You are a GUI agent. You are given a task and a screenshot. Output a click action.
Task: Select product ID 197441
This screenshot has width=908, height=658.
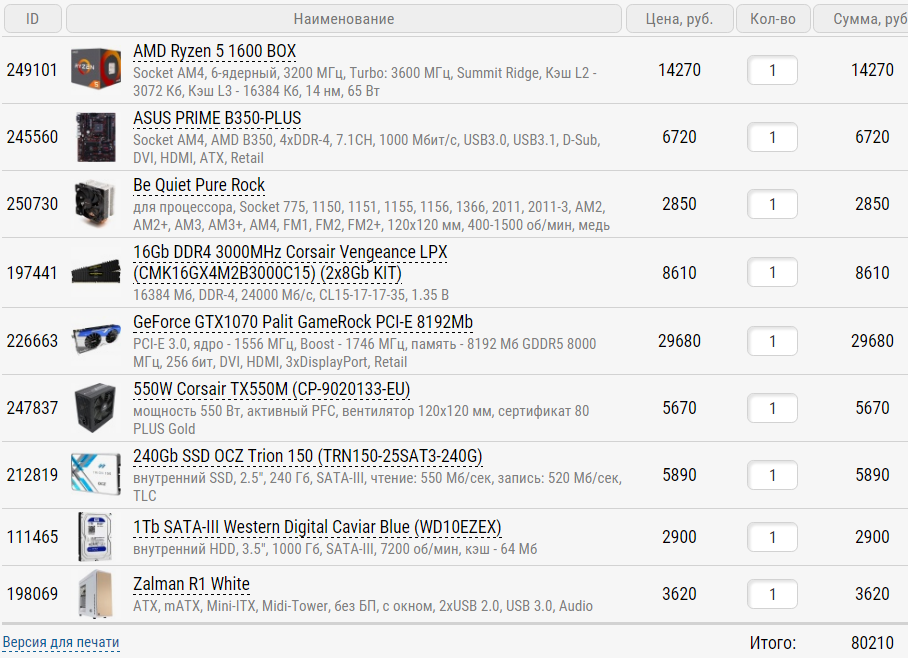click(x=32, y=273)
